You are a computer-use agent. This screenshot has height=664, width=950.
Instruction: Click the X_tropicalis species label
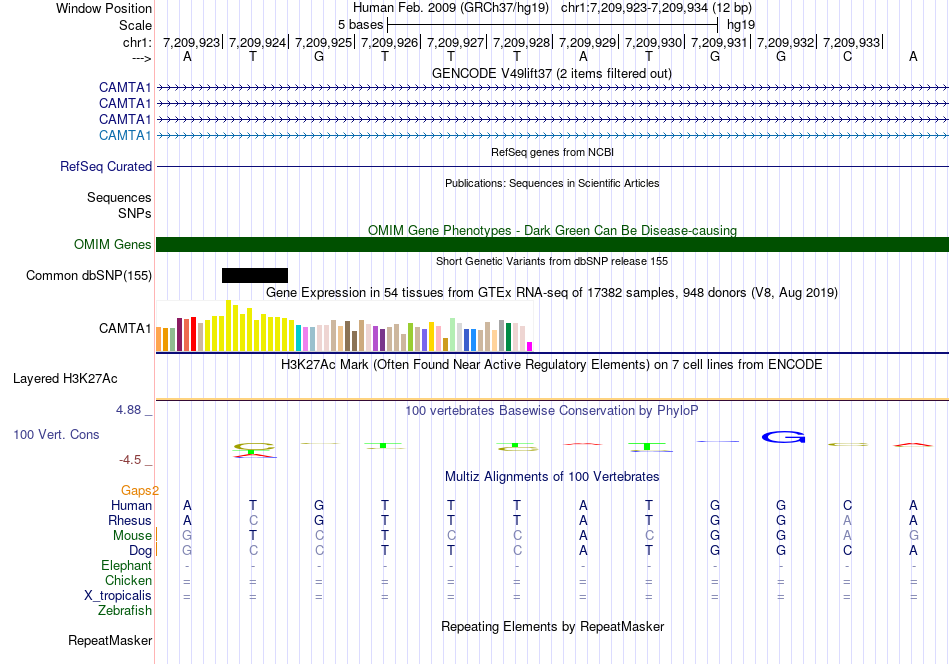point(118,596)
